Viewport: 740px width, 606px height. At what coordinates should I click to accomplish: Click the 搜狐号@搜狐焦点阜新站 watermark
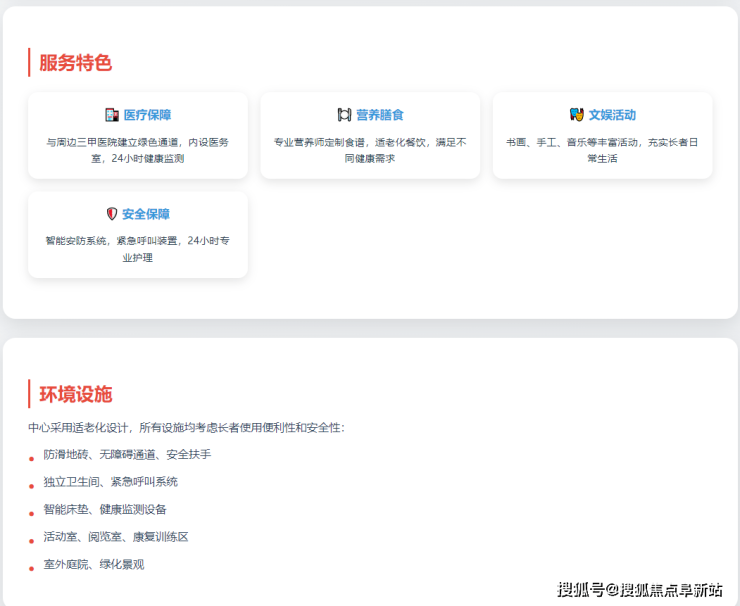click(640, 588)
